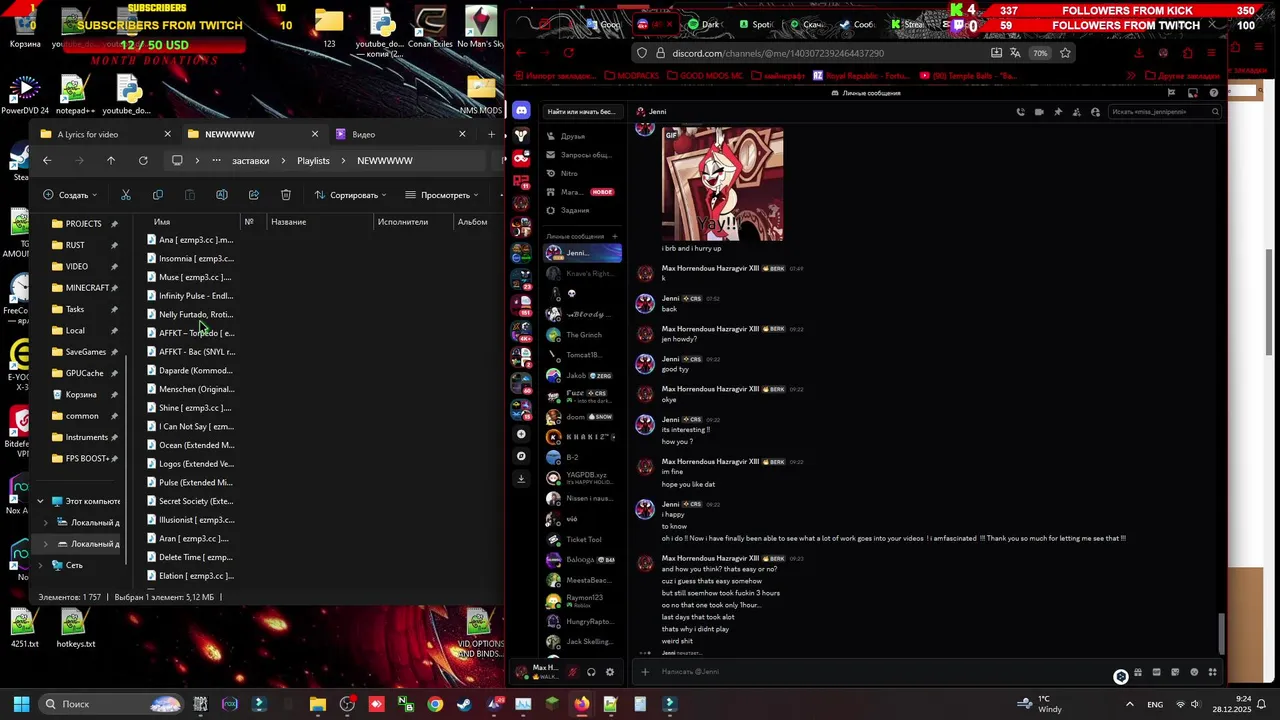Expand breadcrumb chevron after Playlists
Viewport: 1280px width, 720px height.
click(x=343, y=160)
